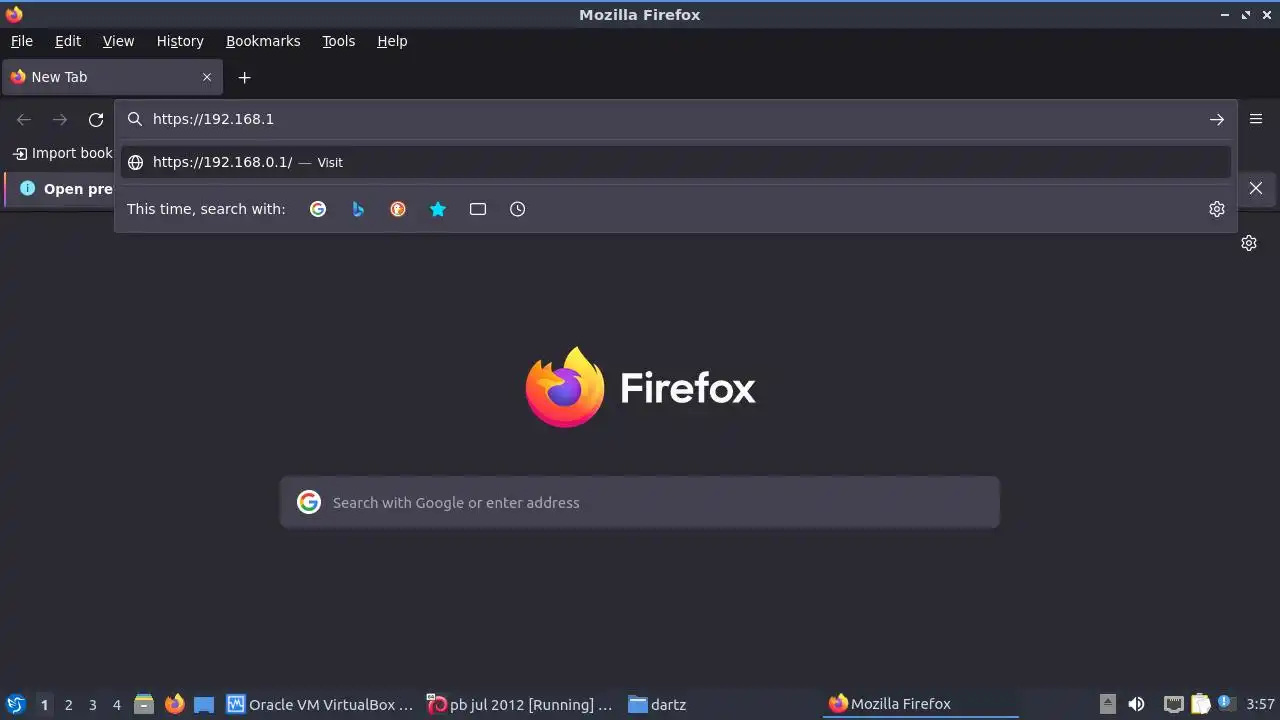Viewport: 1280px width, 720px height.
Task: Close the New Tab tab
Action: [207, 77]
